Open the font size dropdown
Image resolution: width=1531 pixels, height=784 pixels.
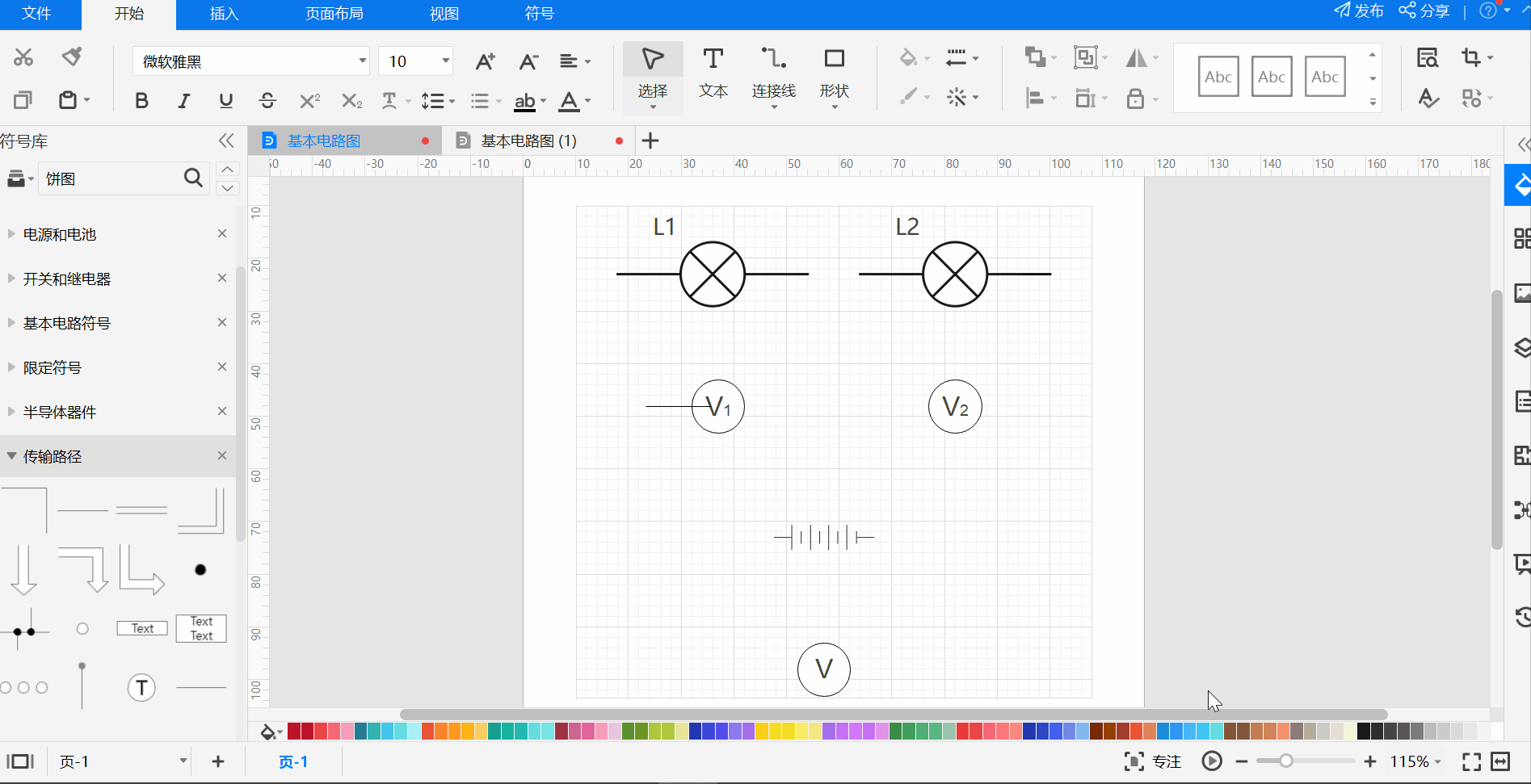tap(445, 61)
